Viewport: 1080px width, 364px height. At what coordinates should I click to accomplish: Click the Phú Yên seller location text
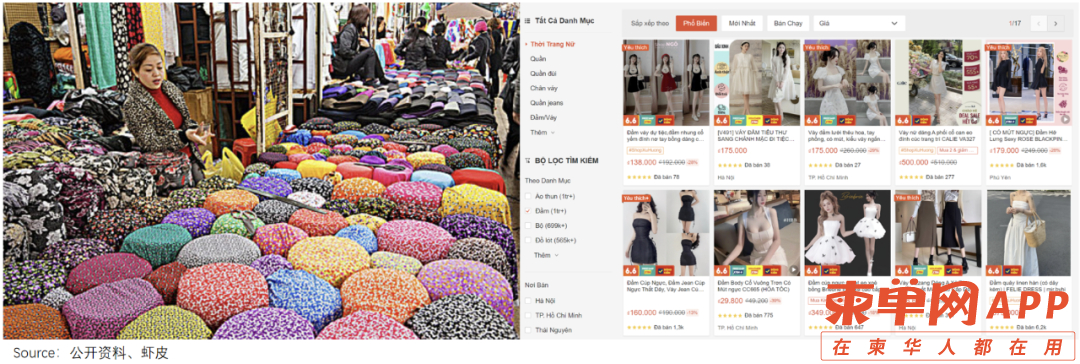click(999, 177)
